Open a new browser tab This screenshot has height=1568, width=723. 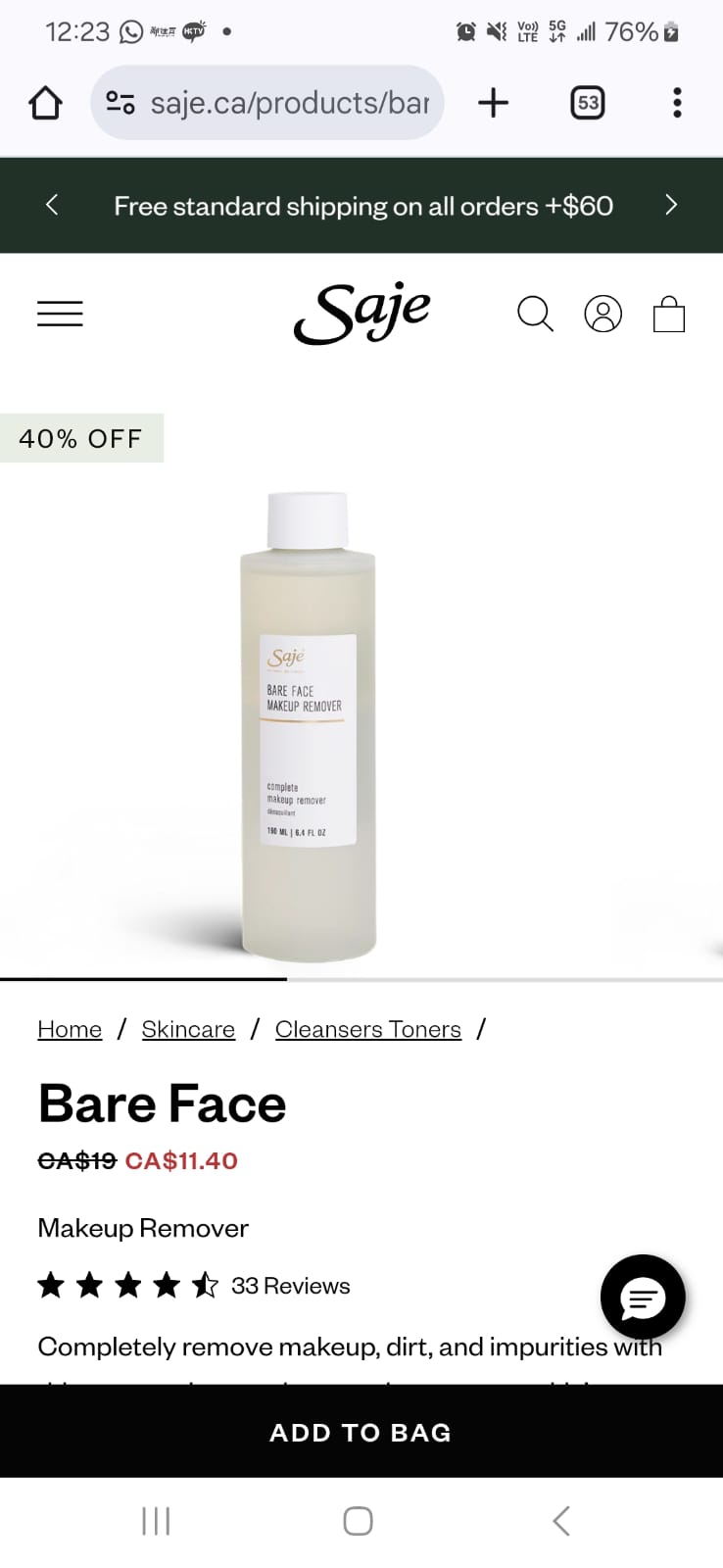coord(493,103)
